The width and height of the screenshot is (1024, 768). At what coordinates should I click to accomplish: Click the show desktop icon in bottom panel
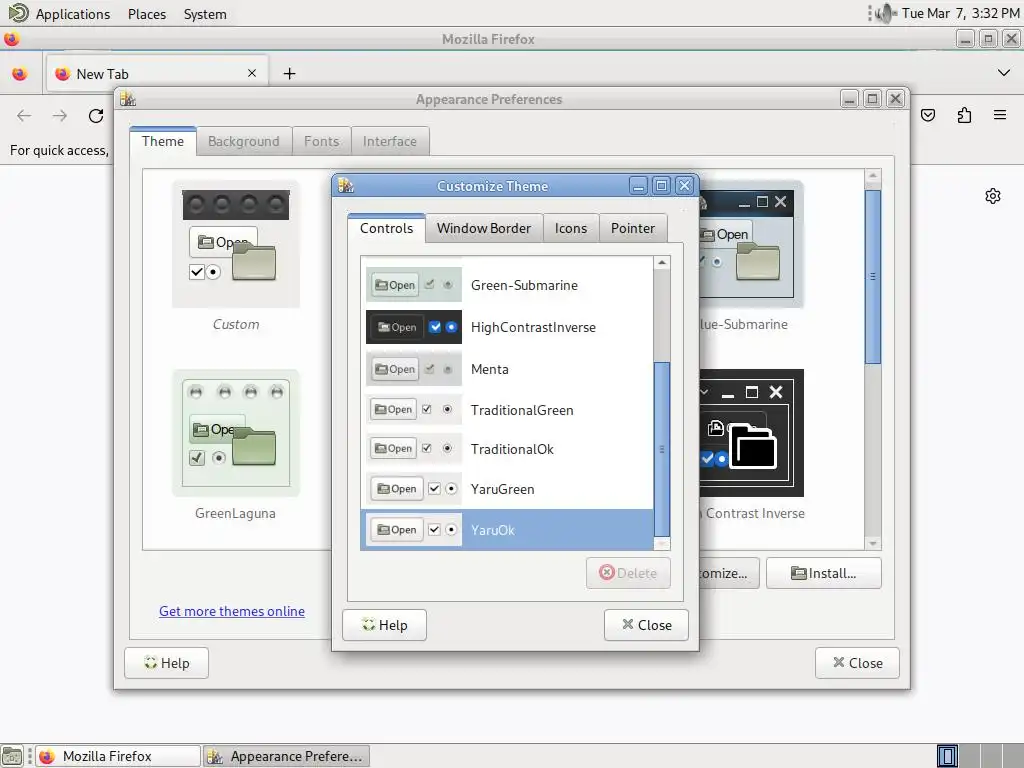tap(12, 756)
